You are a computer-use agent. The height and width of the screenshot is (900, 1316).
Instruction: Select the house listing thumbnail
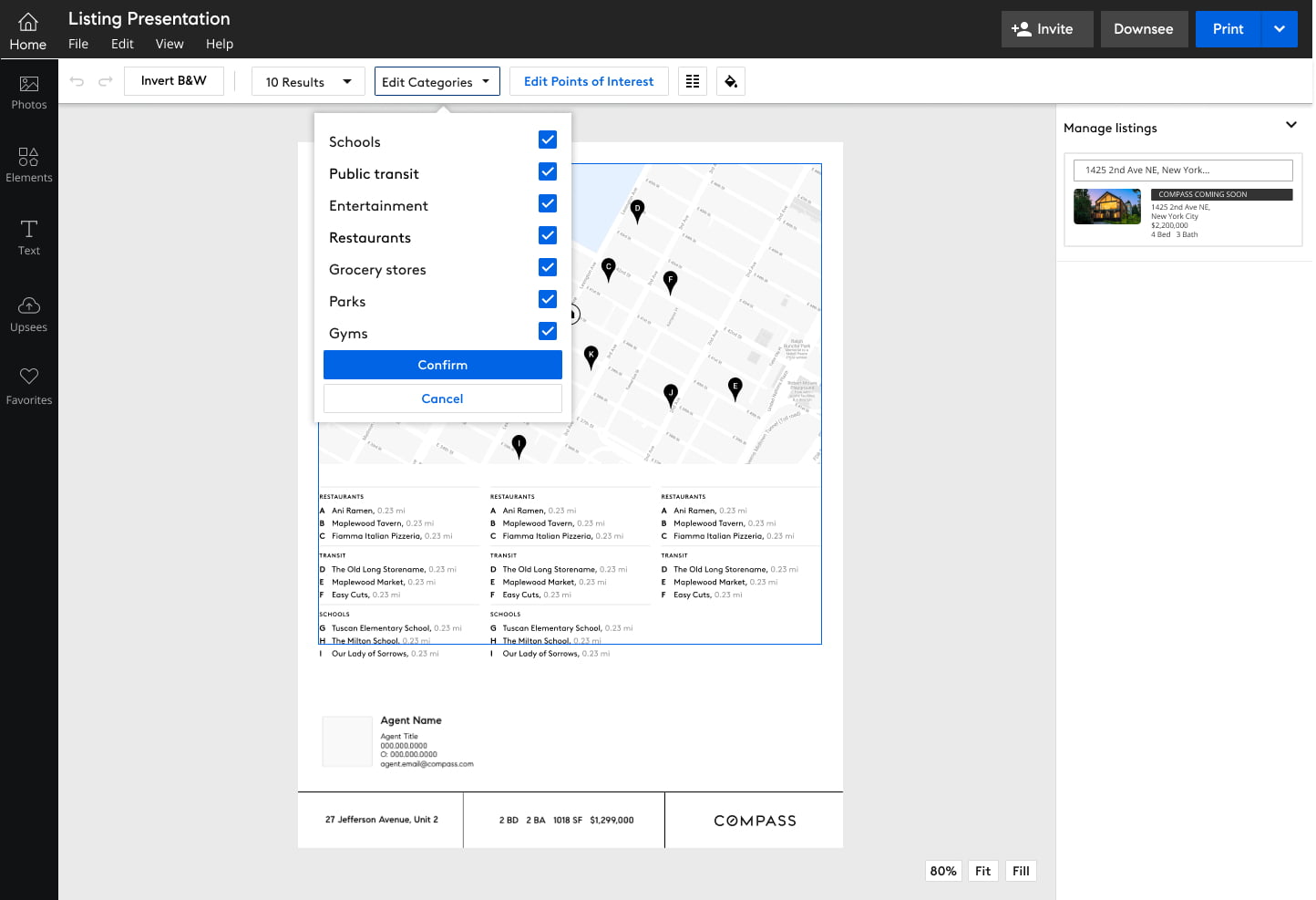point(1107,207)
